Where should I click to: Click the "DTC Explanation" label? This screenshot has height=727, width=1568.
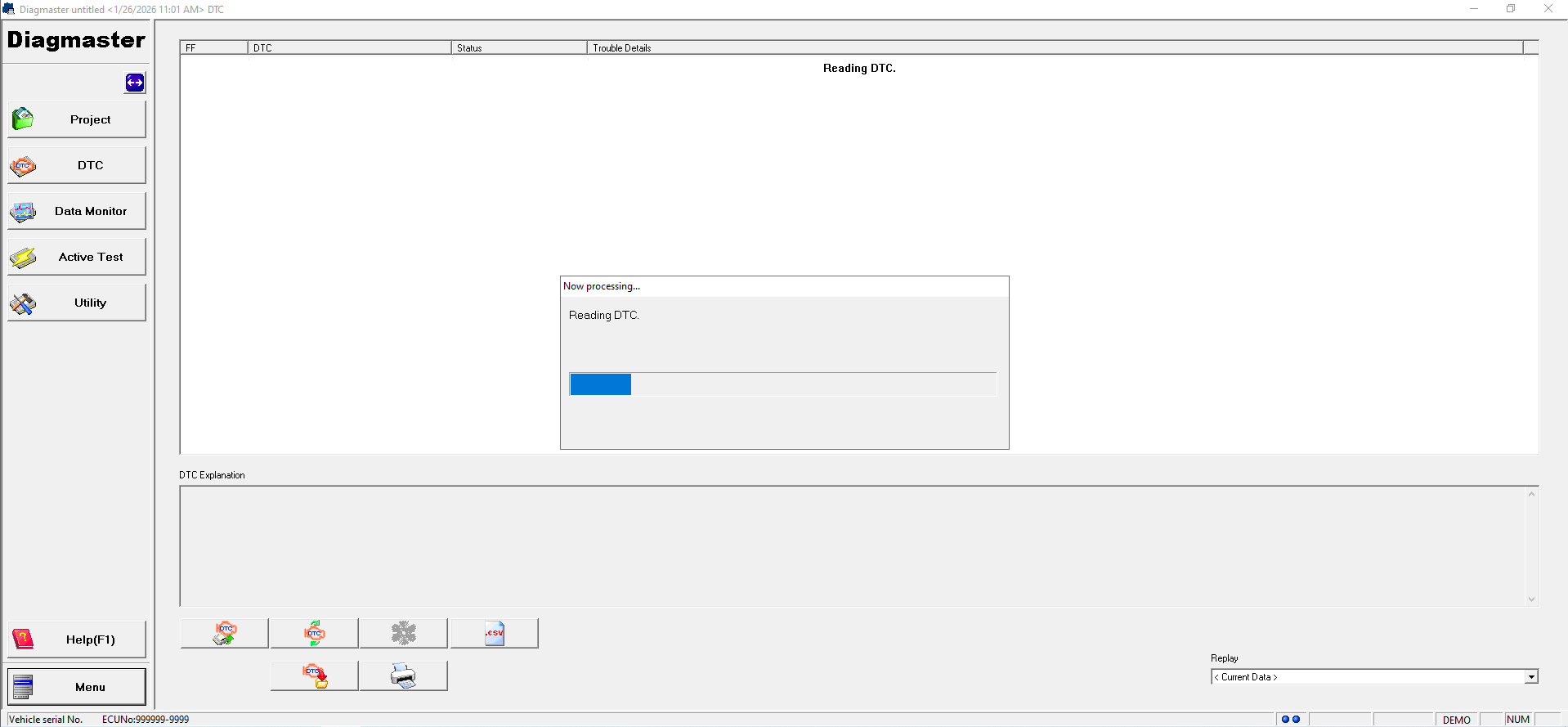pos(212,475)
